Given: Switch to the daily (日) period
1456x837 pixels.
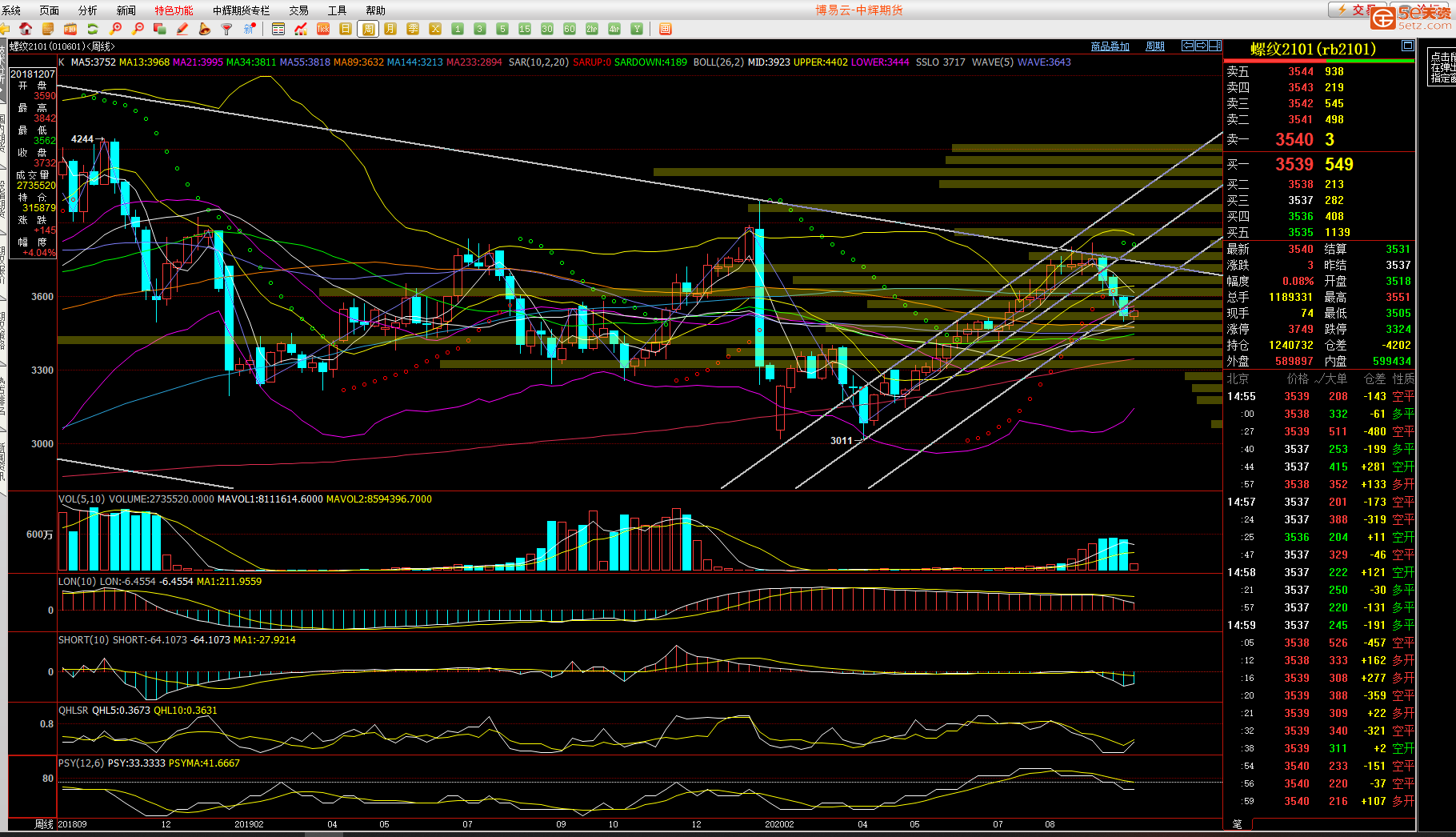Looking at the screenshot, I should tap(346, 29).
